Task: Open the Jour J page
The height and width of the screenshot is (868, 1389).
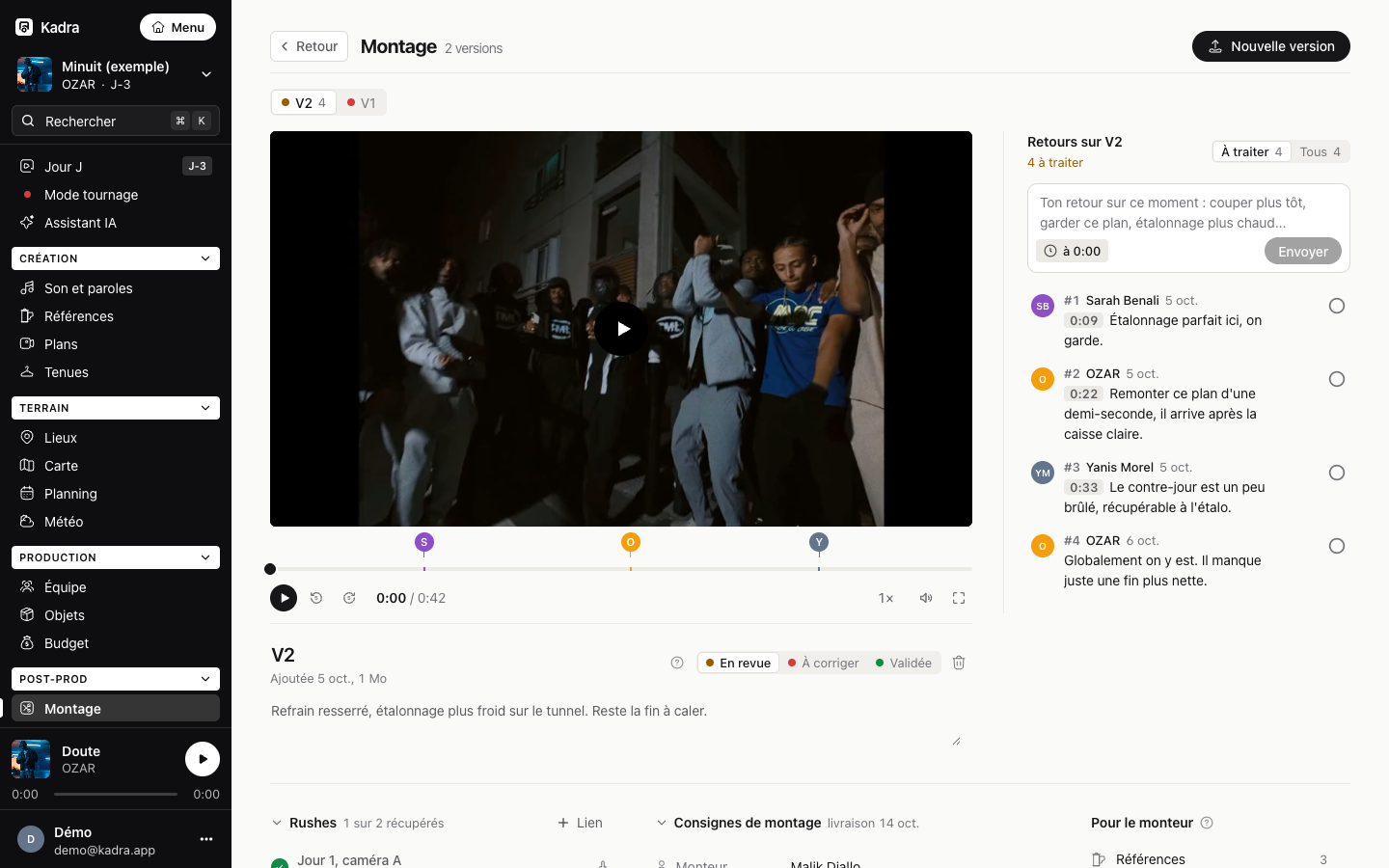Action: tap(116, 166)
